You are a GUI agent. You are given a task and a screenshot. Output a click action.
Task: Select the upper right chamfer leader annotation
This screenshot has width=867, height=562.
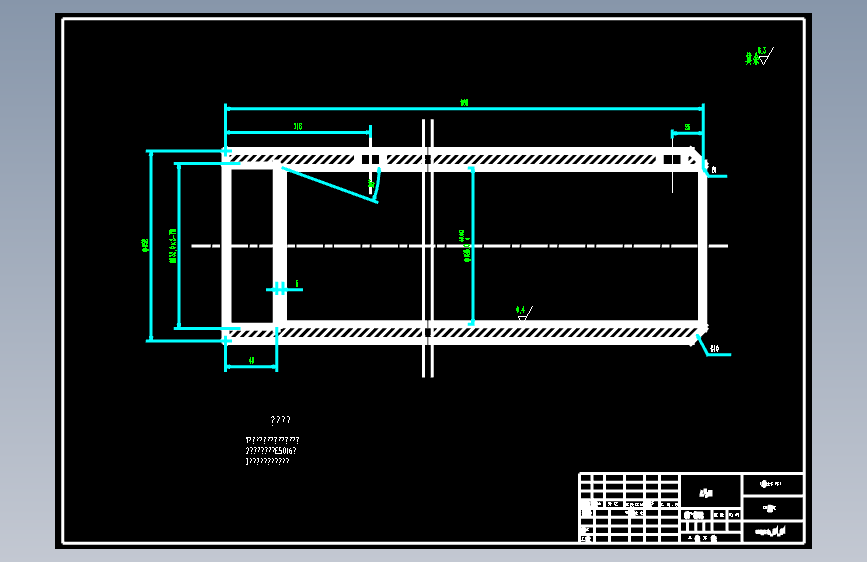pos(714,172)
